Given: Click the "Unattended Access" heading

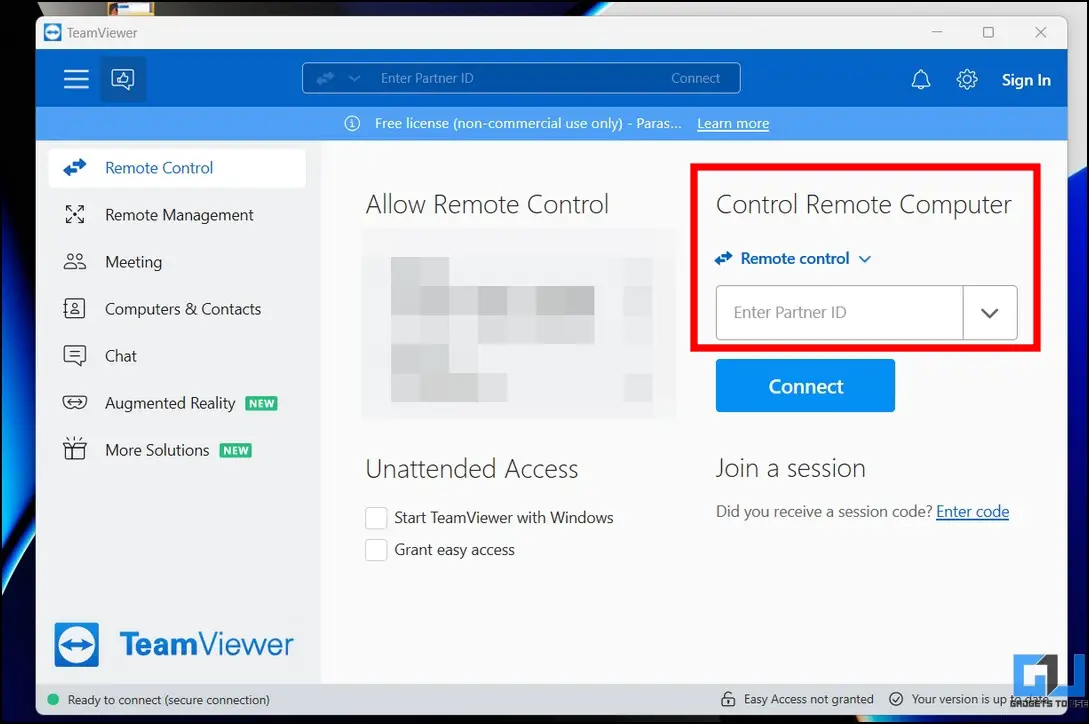Looking at the screenshot, I should pos(472,469).
